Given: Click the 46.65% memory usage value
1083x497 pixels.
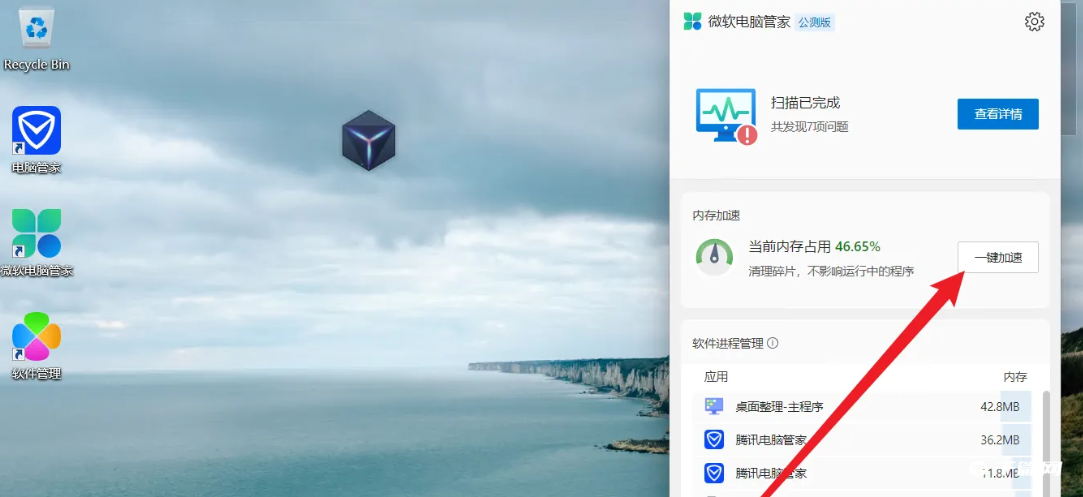Looking at the screenshot, I should (857, 246).
